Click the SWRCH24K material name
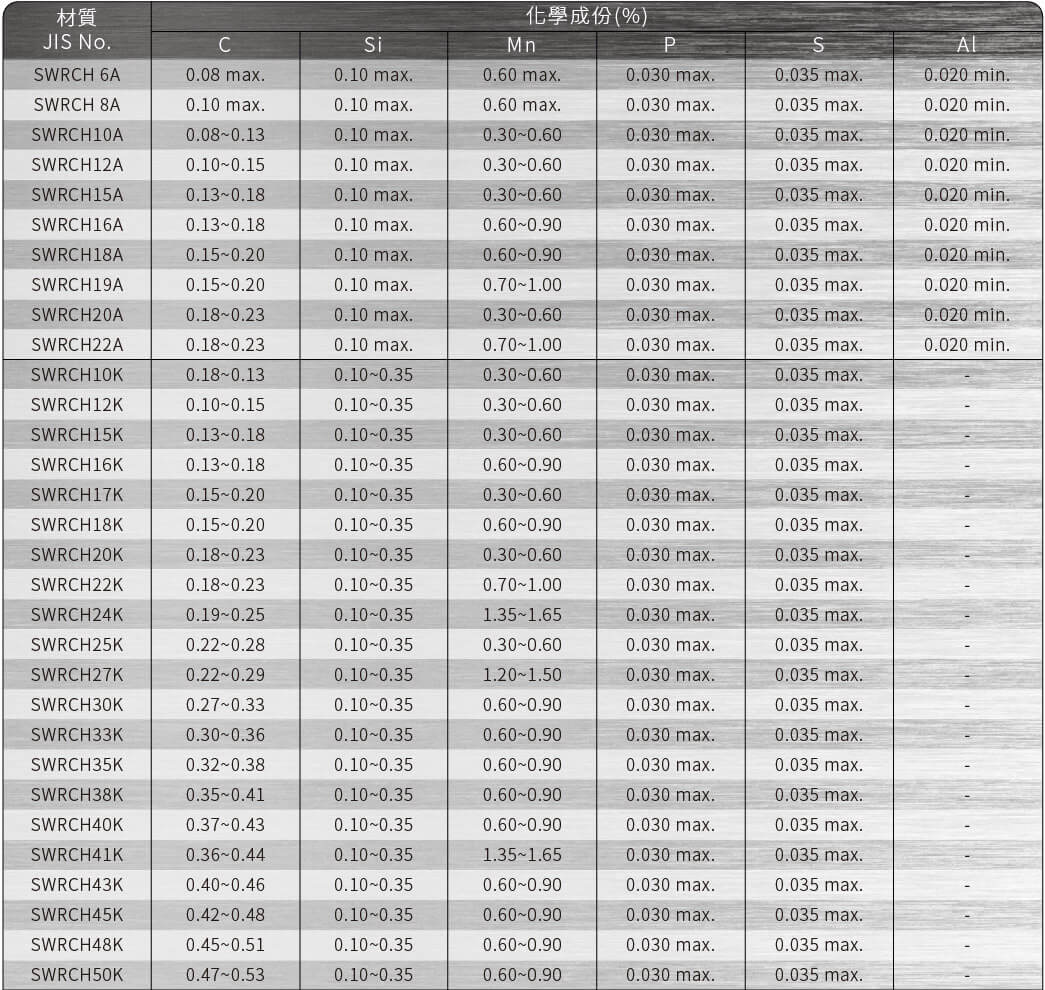The image size is (1045, 990). tap(77, 615)
